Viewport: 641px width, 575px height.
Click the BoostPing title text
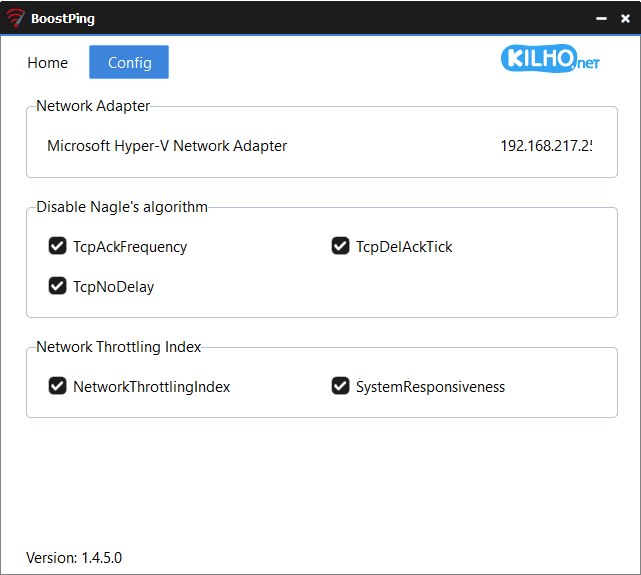point(63,18)
